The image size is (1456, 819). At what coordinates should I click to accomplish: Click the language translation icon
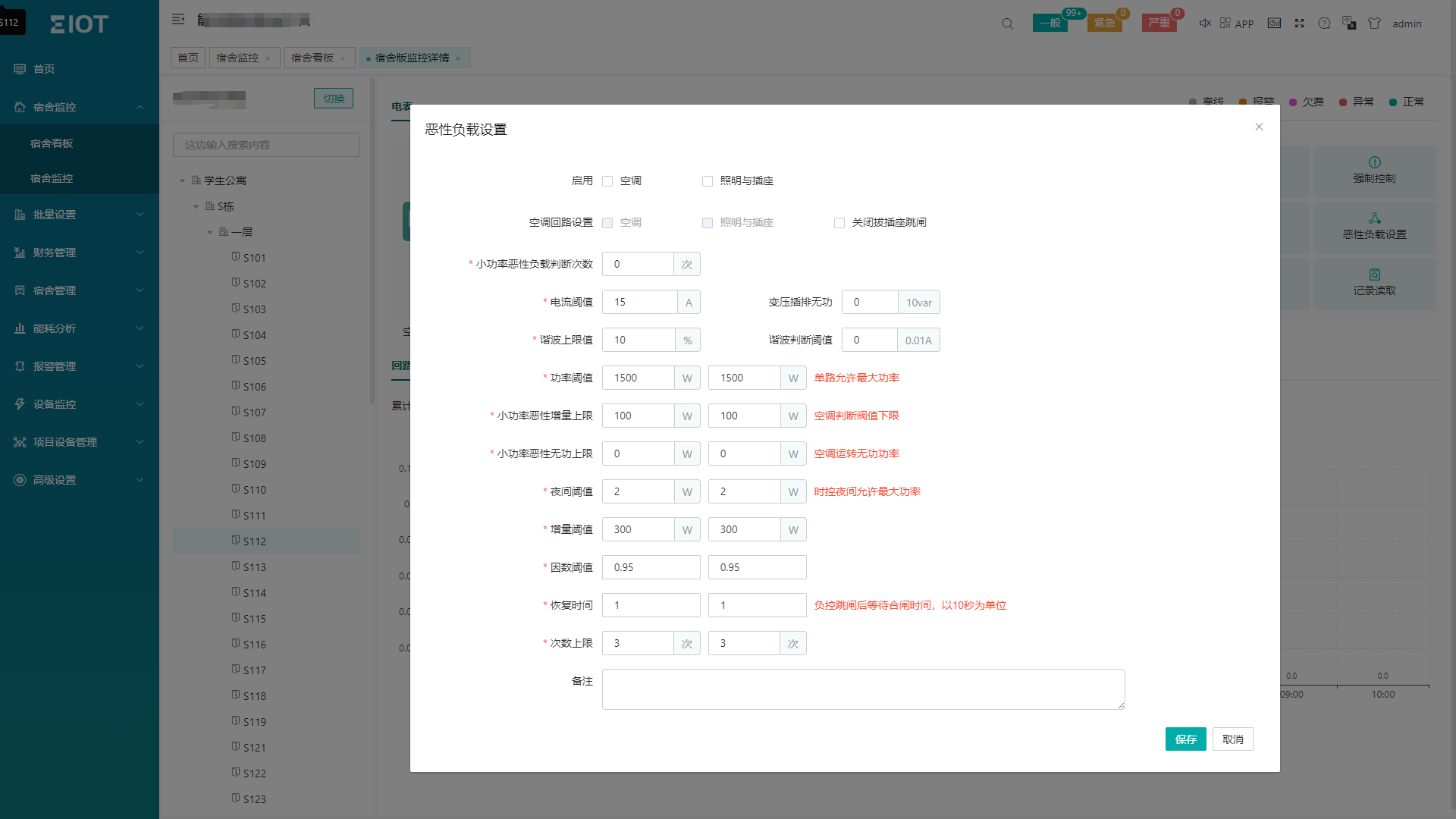click(x=1349, y=24)
